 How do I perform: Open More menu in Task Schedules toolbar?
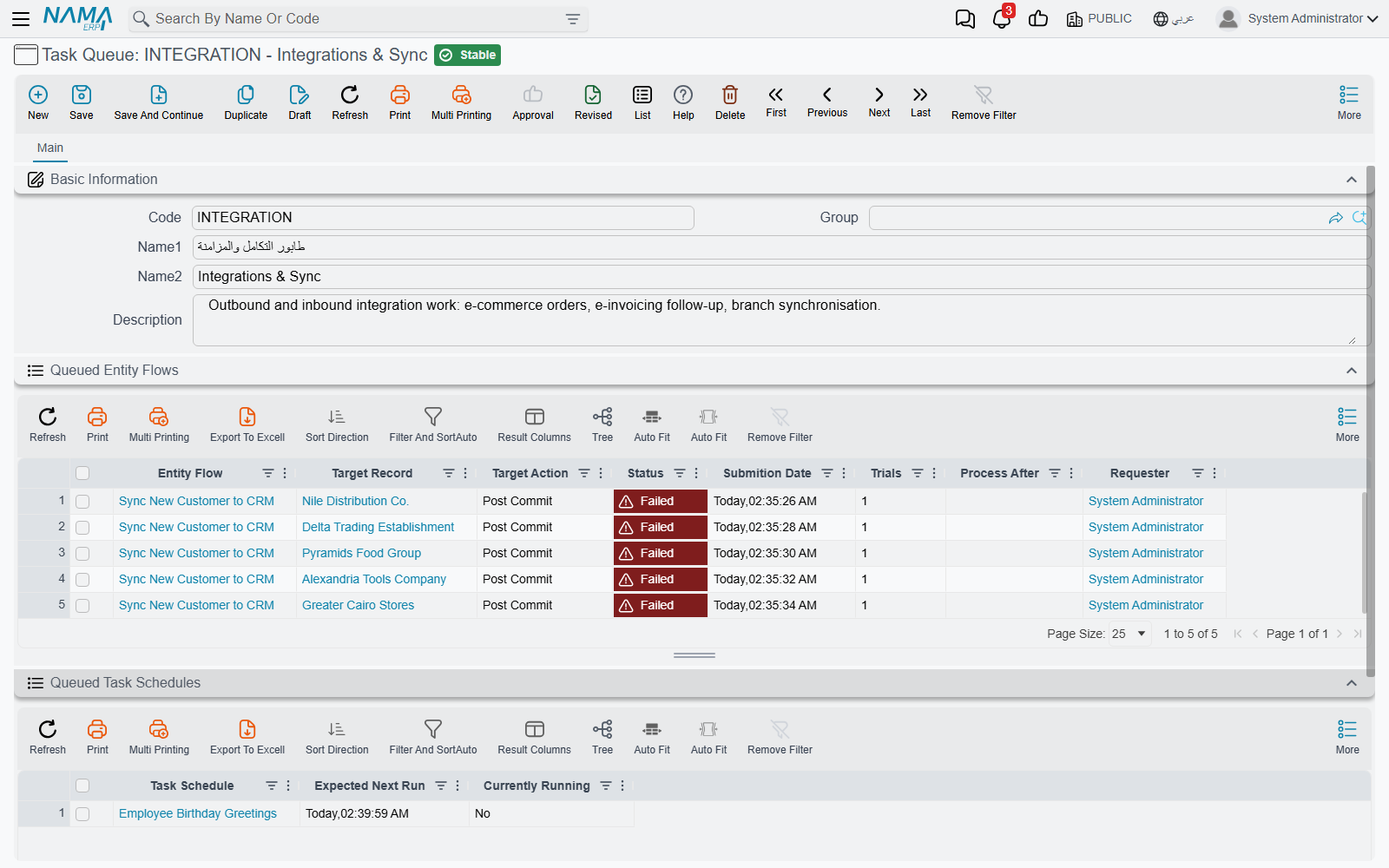click(1347, 737)
